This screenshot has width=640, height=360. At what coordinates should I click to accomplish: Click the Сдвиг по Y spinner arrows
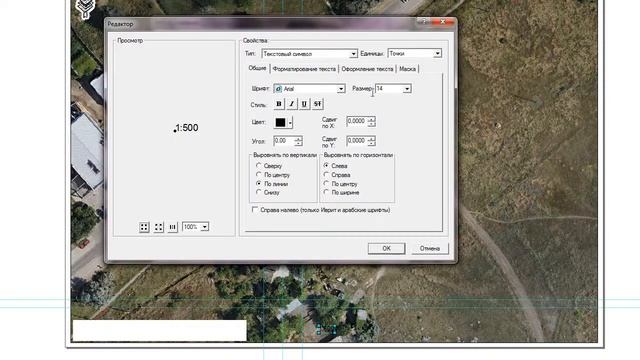point(371,141)
